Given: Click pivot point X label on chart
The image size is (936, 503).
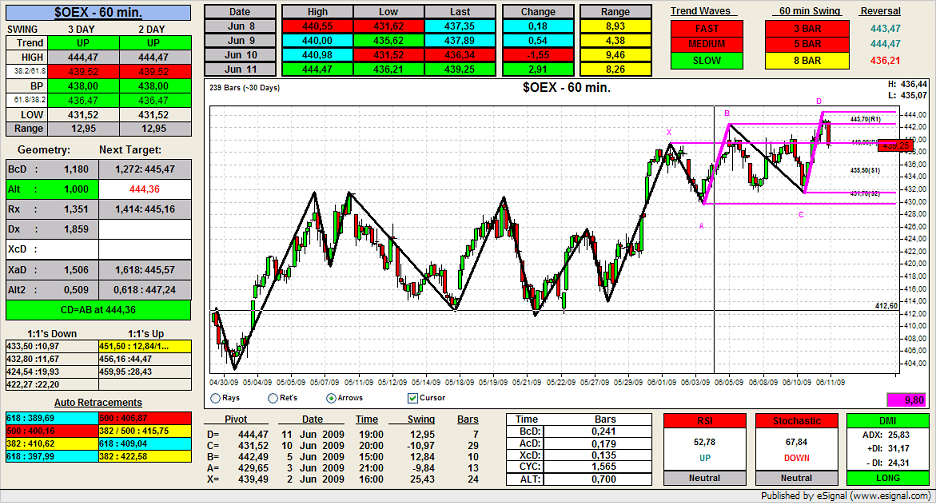Looking at the screenshot, I should (x=669, y=132).
